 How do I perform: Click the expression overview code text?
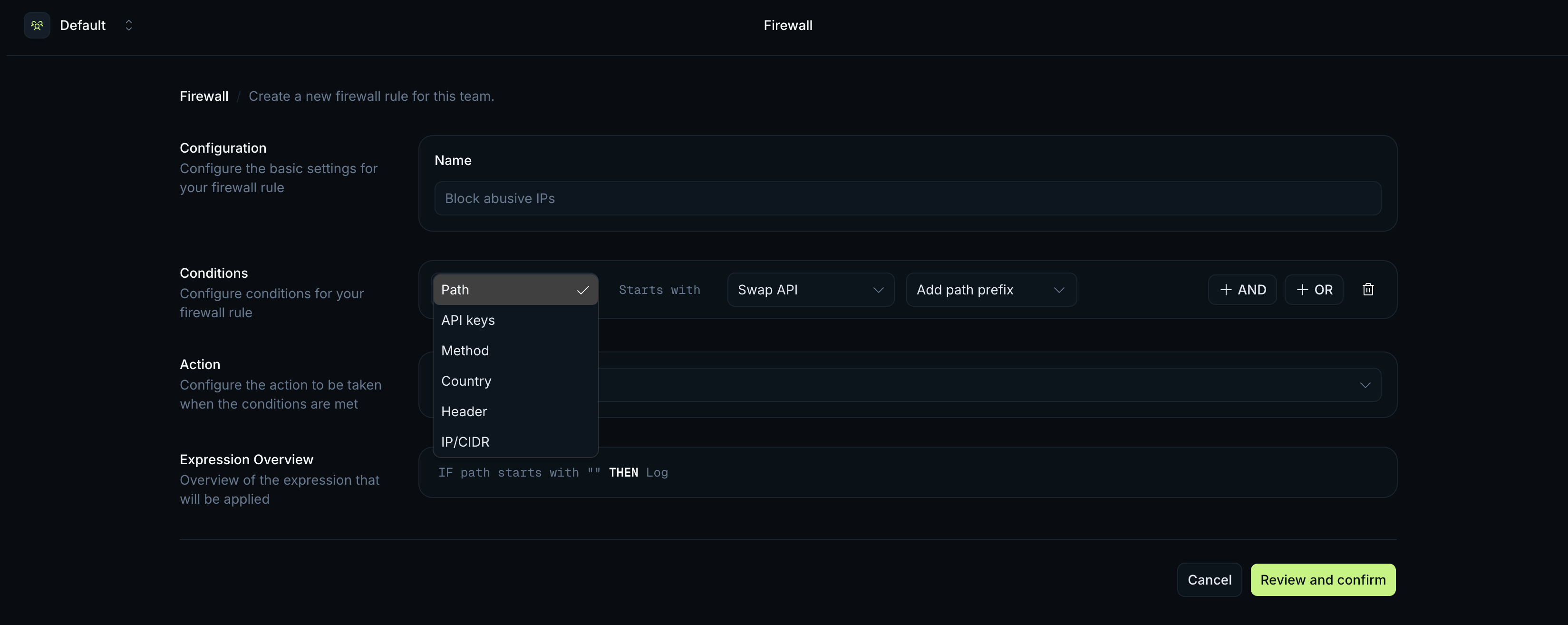552,473
